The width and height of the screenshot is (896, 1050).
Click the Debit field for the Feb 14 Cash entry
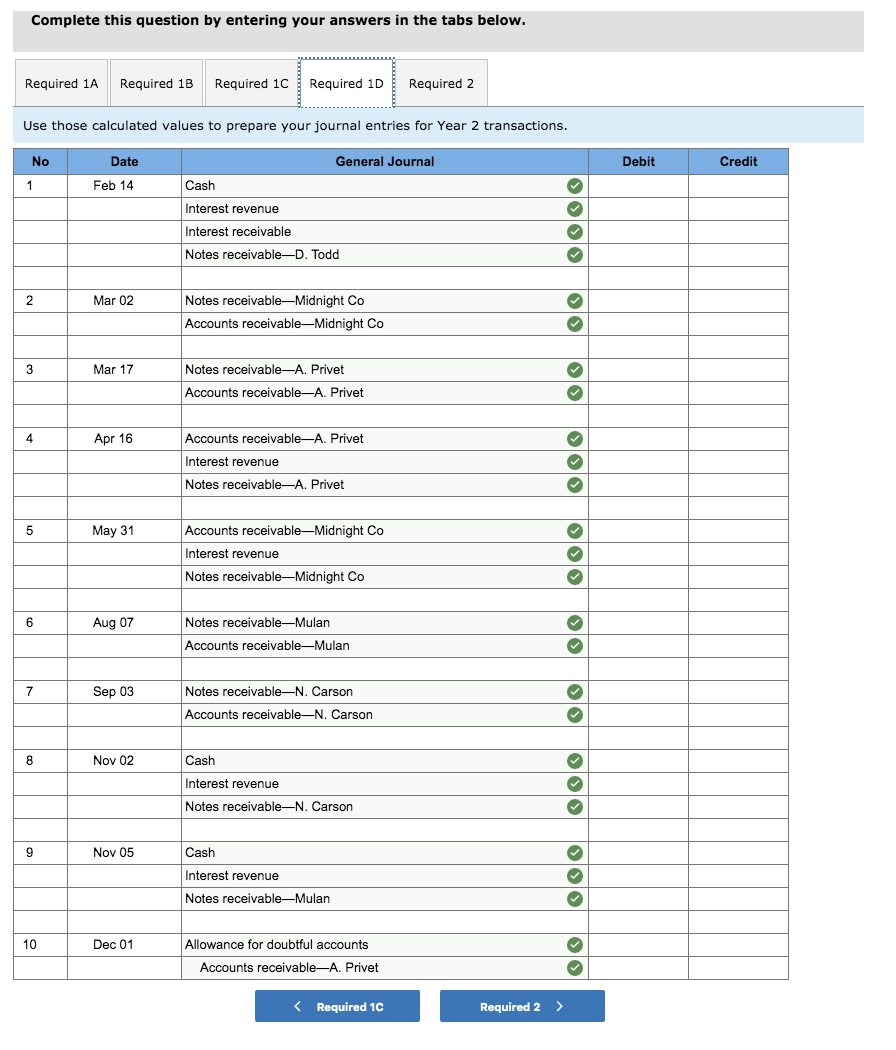pyautogui.click(x=638, y=185)
